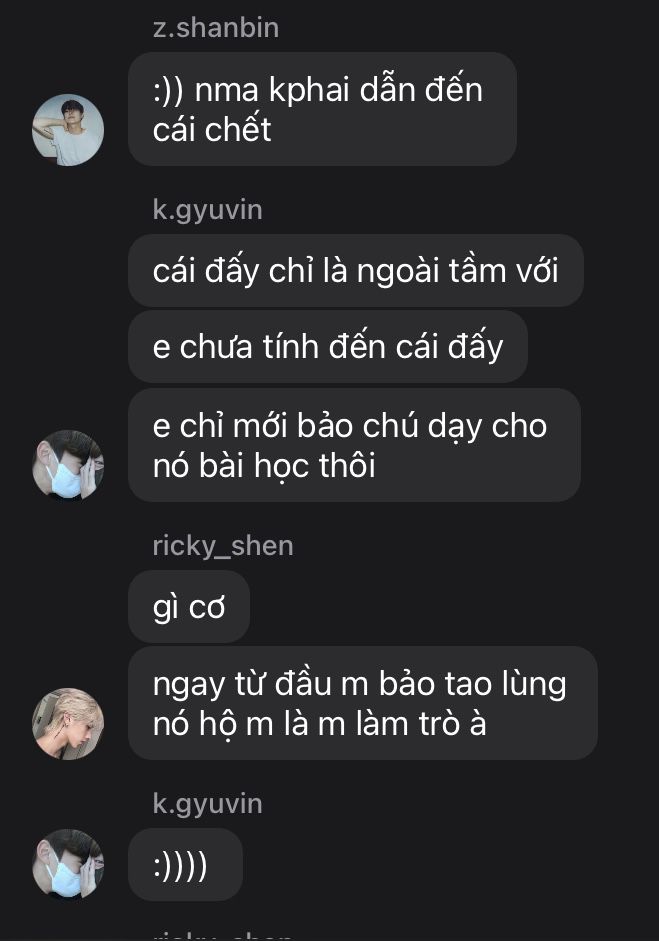Screen dimensions: 659x941
Task: Tap the k.gyuvin name above 'cái đấy chỉ là ngoài tầm với'
Action: coord(207,211)
